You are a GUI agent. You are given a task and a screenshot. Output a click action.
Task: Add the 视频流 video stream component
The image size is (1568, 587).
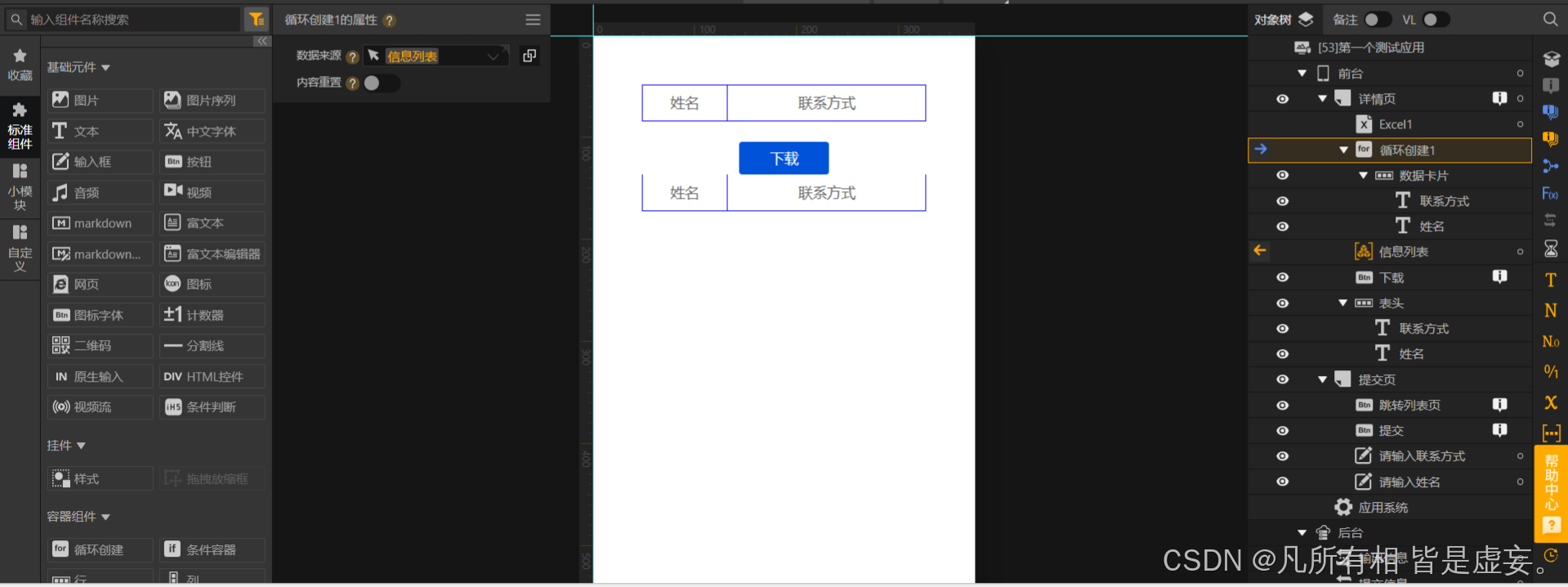(100, 407)
